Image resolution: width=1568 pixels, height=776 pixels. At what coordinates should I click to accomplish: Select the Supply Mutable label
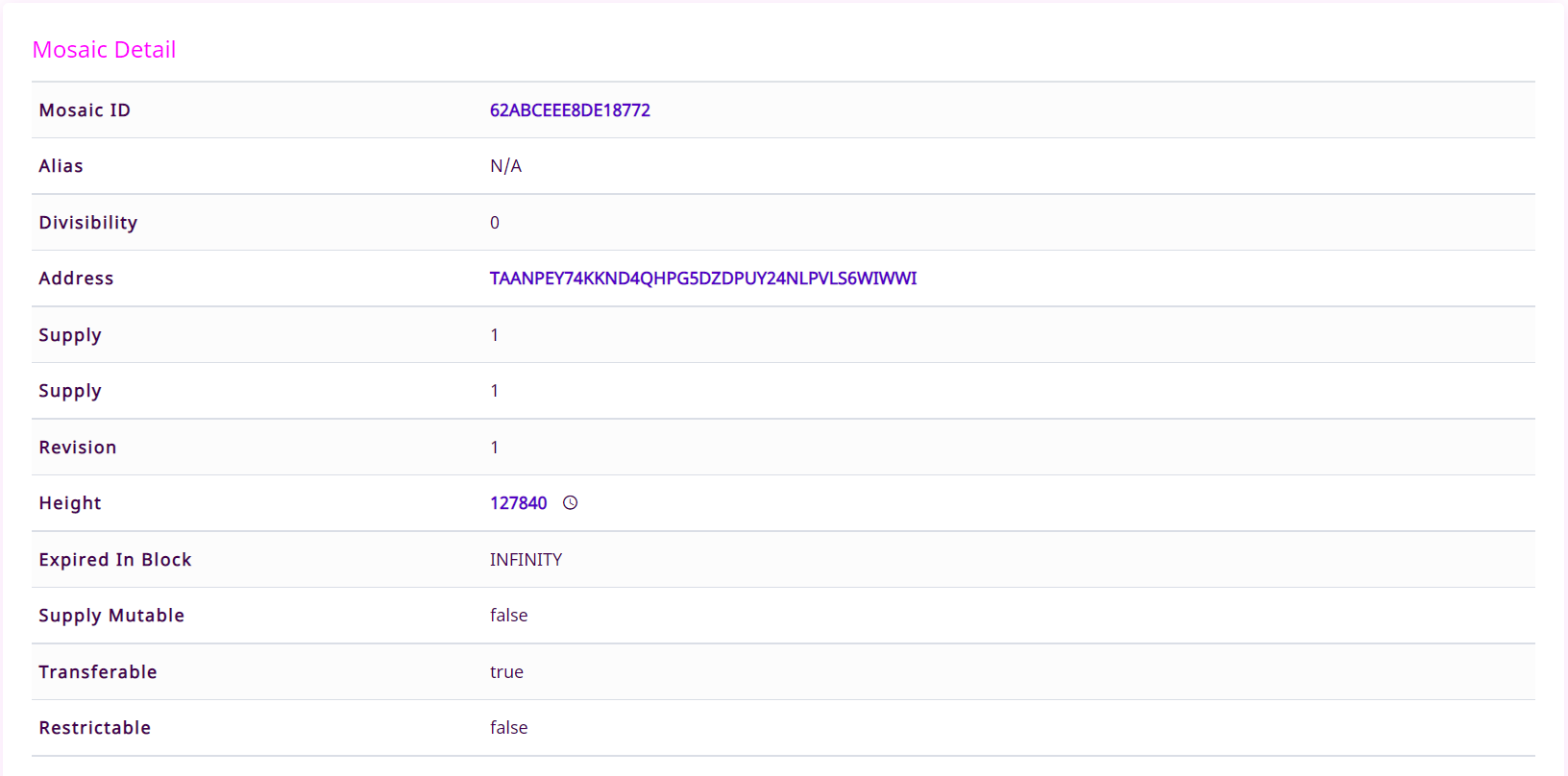111,616
